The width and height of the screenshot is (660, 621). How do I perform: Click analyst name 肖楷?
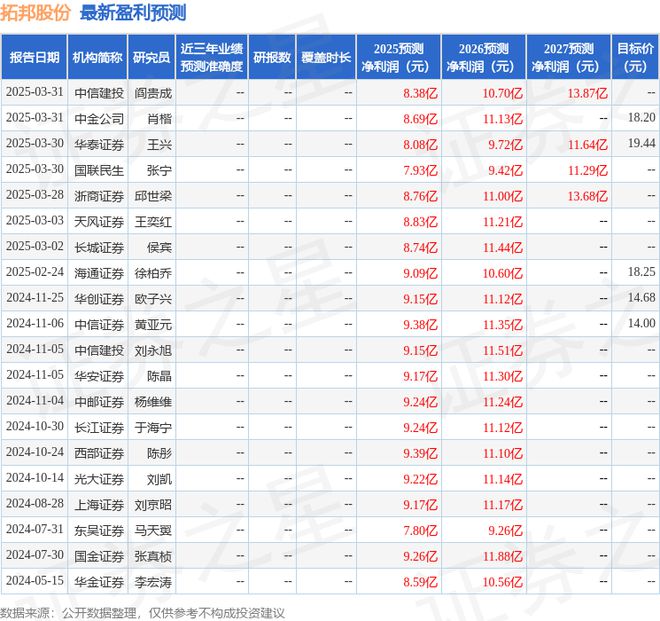click(160, 119)
